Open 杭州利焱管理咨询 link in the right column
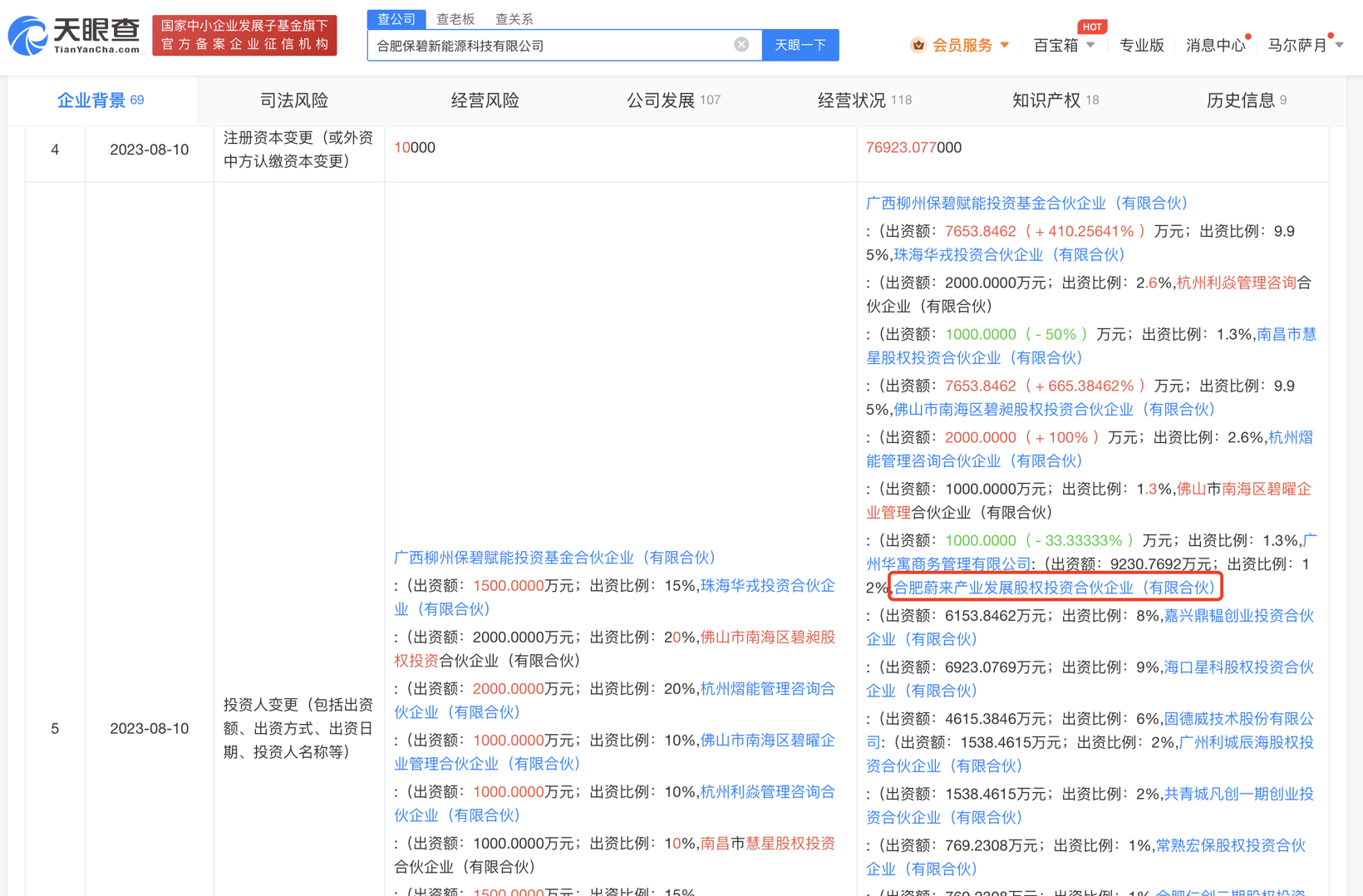This screenshot has height=896, width=1363. pos(1237,283)
